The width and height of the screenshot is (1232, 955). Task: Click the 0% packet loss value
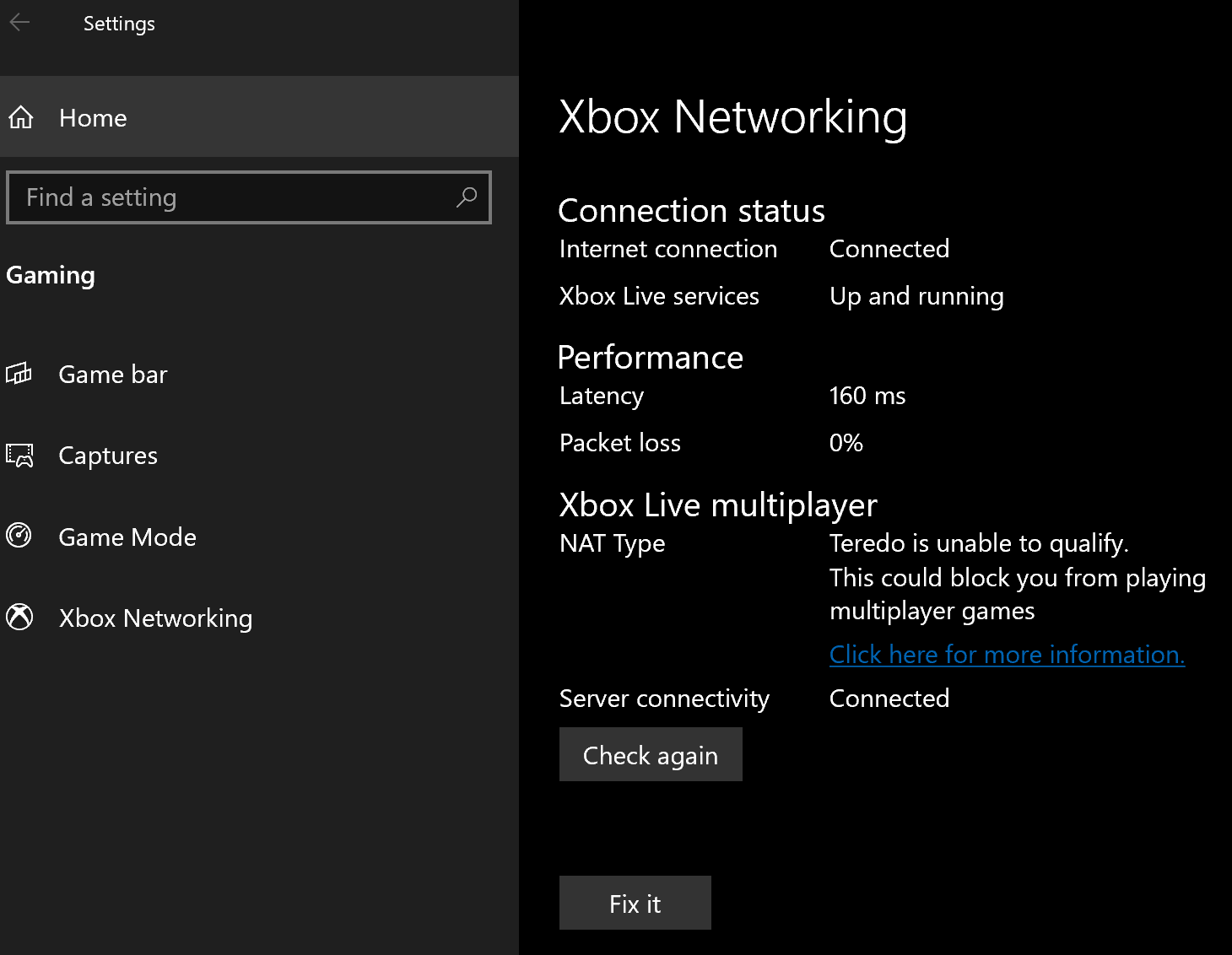click(846, 443)
